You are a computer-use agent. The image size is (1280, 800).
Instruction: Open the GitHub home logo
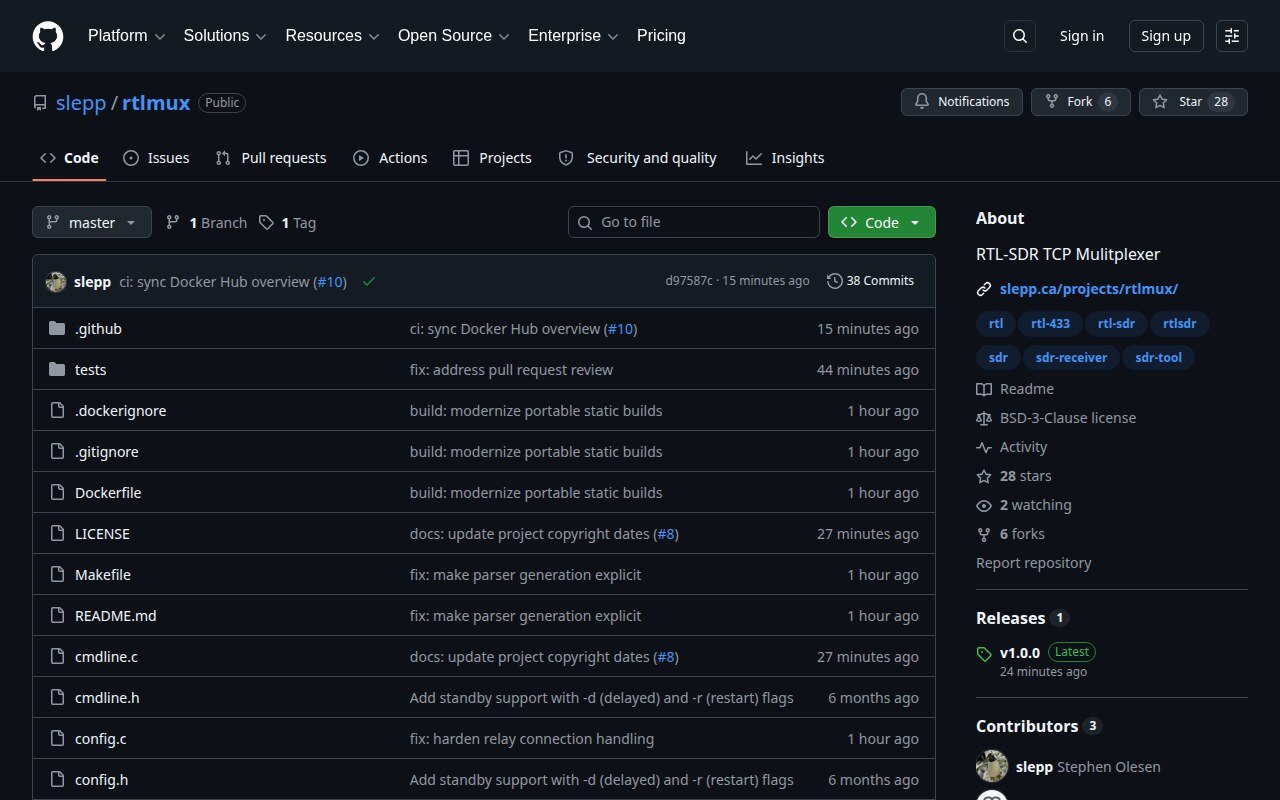[x=48, y=36]
